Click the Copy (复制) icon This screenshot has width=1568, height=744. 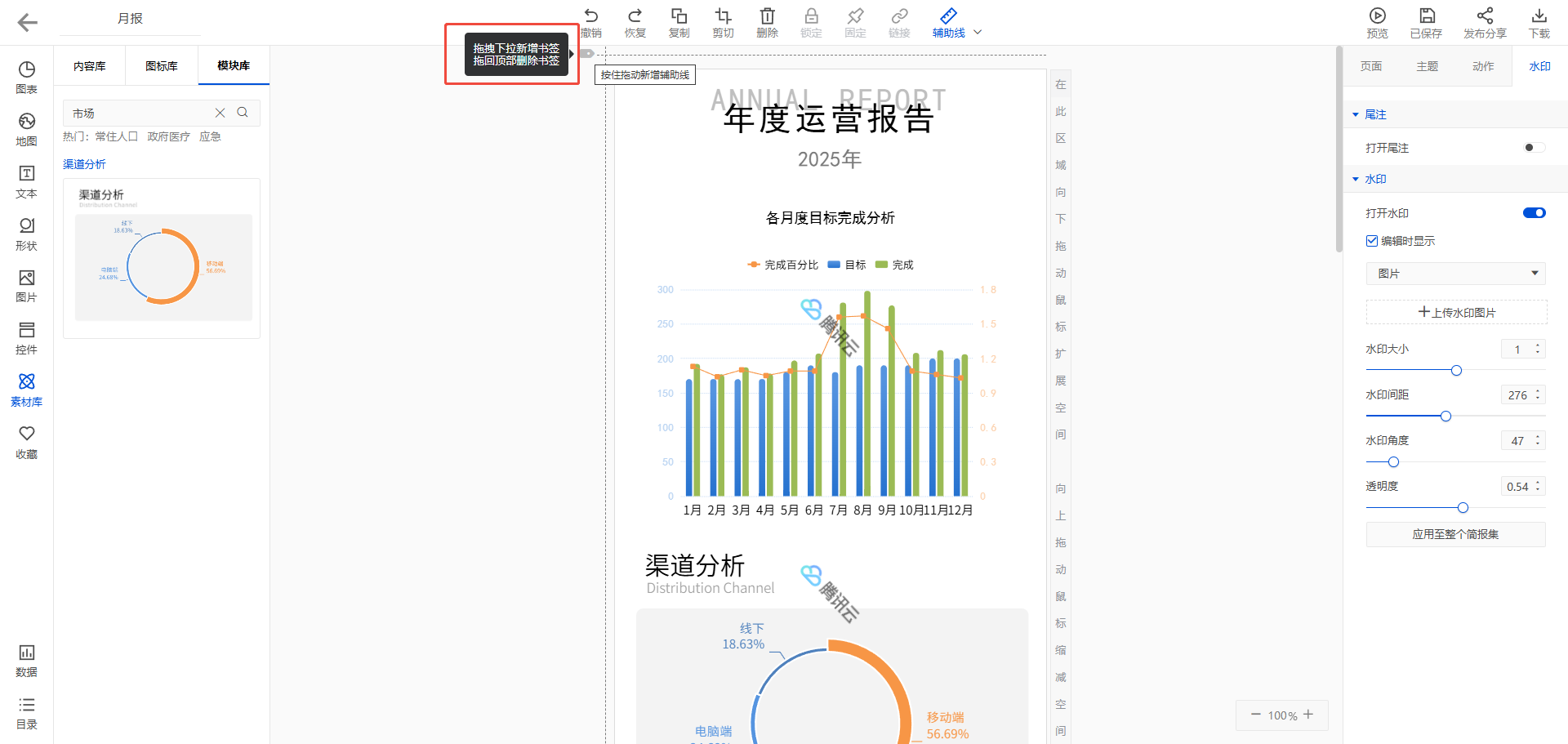(x=679, y=16)
